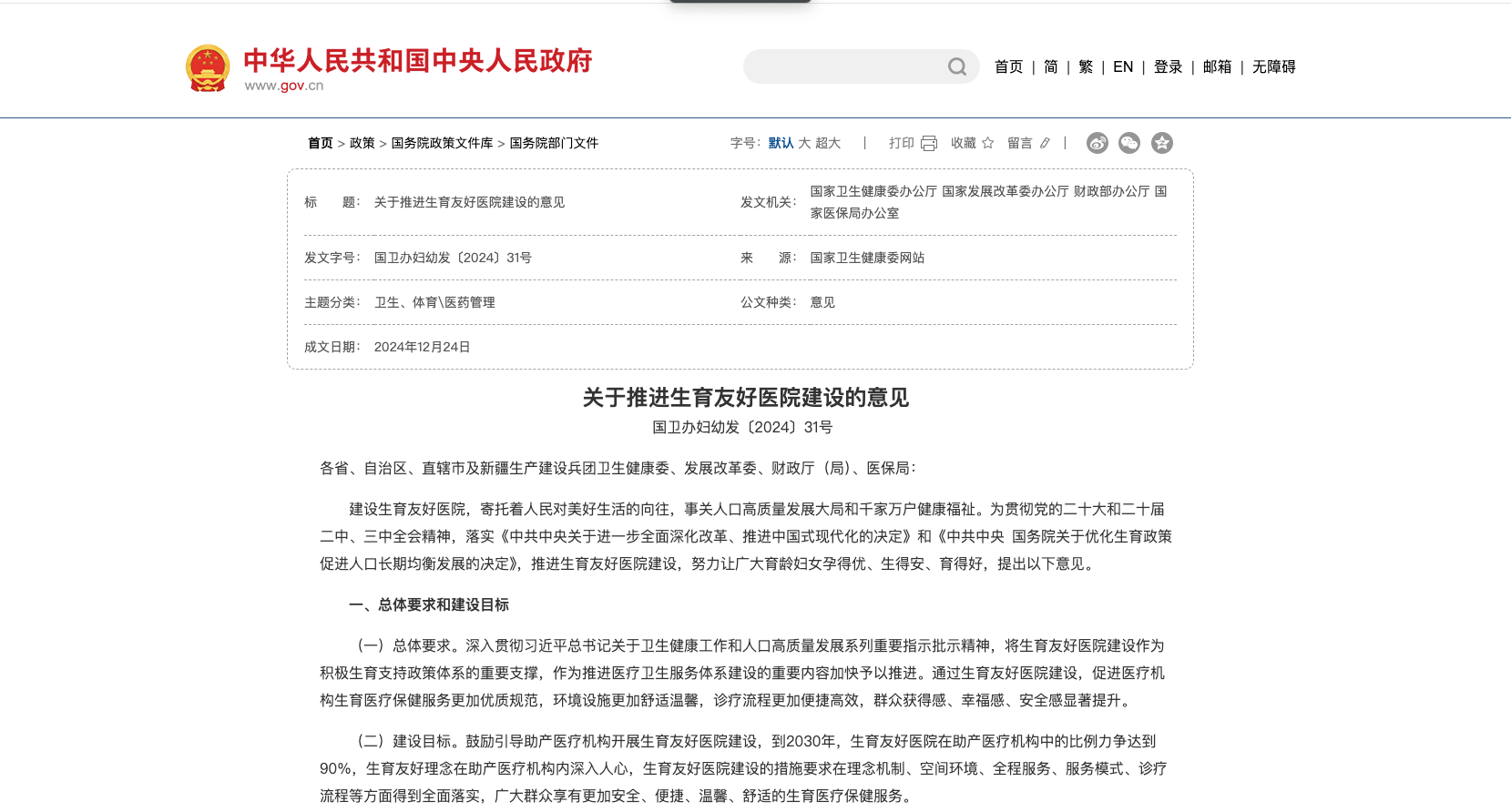Switch to Traditional Chinese with 繁
This screenshot has width=1511, height=812.
click(x=1086, y=66)
